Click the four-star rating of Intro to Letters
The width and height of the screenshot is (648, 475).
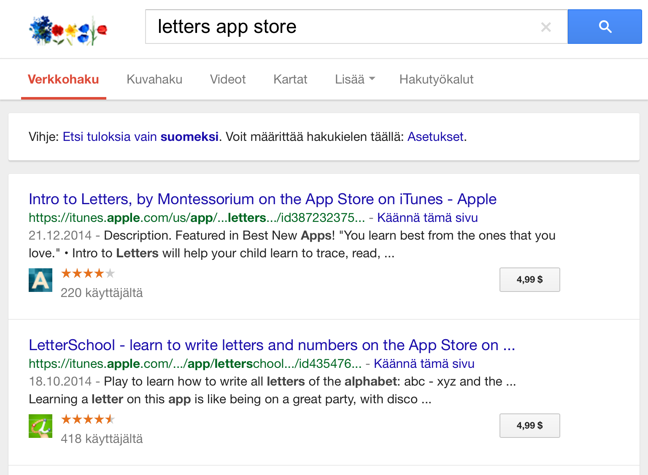click(x=88, y=273)
